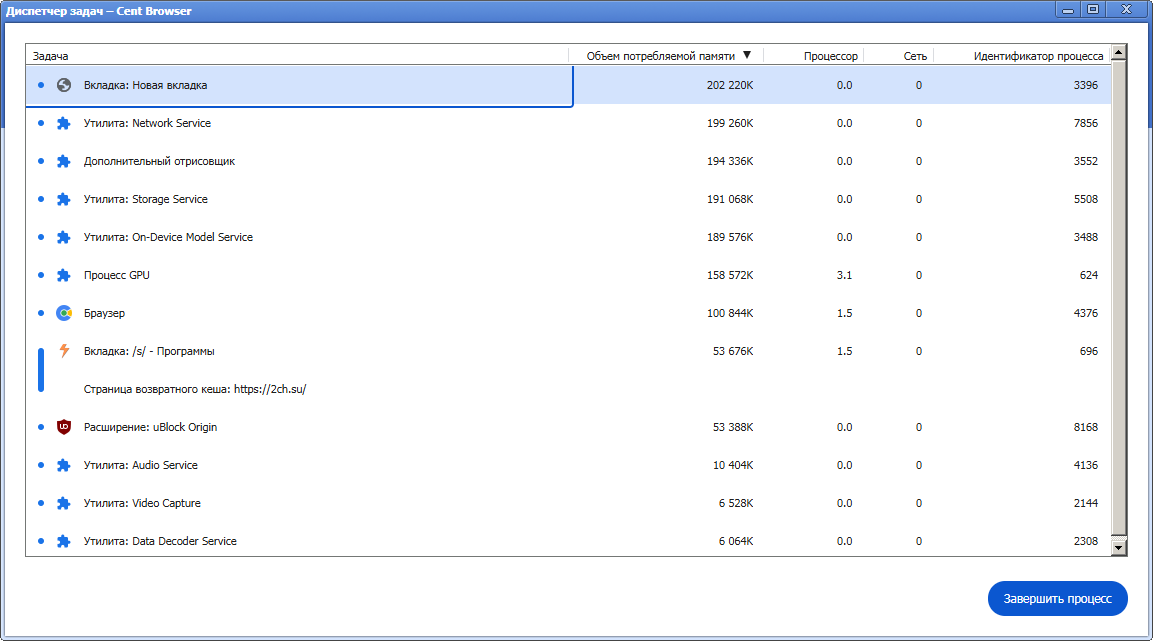Click the globe icon of Новая вкладка row
Screen dimensions: 1153x641
click(x=64, y=85)
